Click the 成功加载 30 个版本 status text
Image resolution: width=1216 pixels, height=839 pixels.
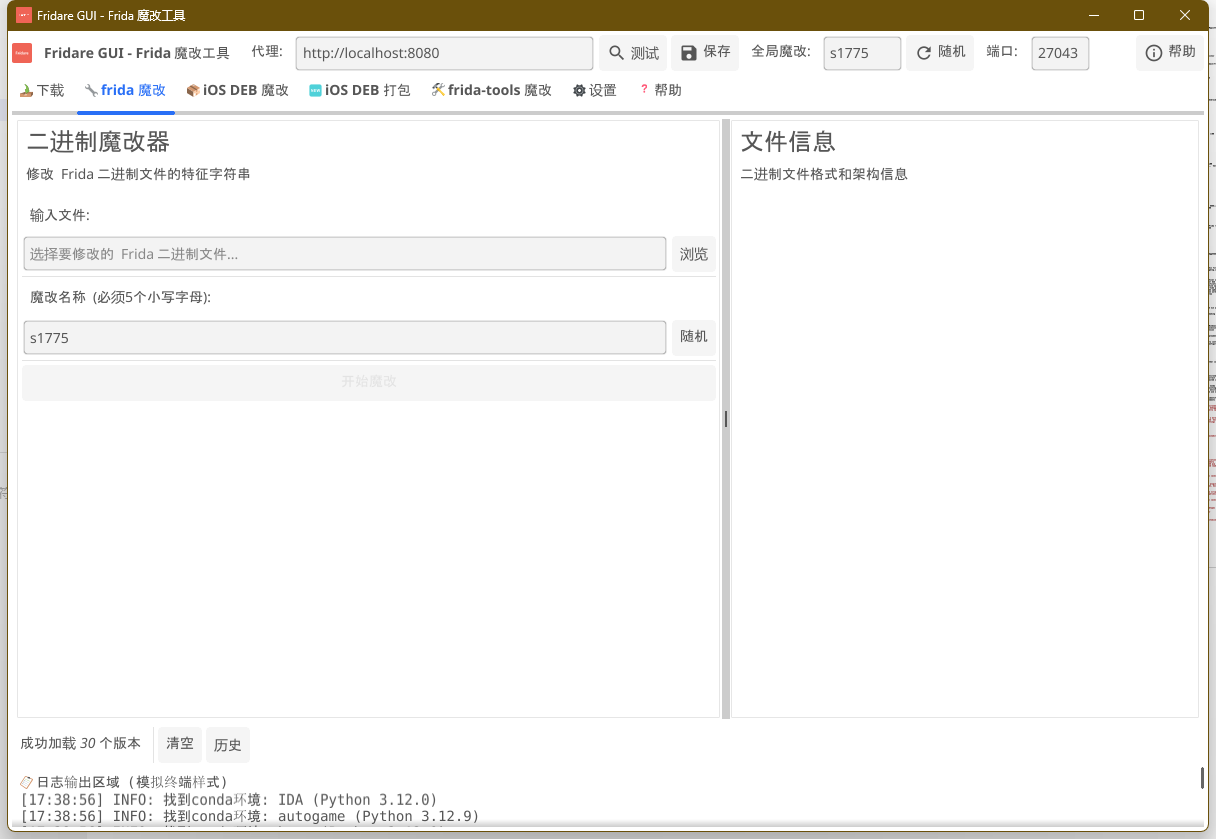81,744
